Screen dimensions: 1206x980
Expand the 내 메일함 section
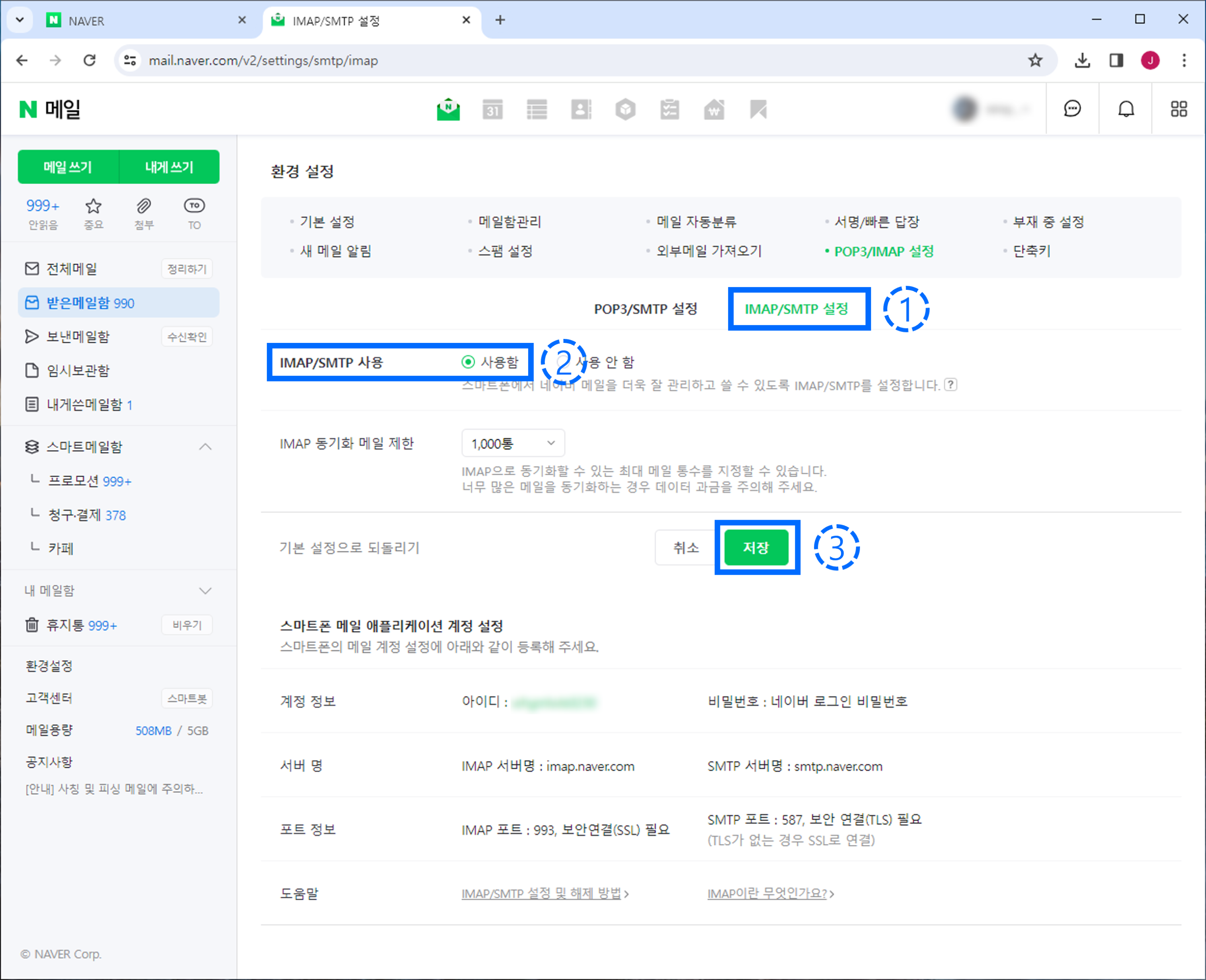(x=205, y=591)
